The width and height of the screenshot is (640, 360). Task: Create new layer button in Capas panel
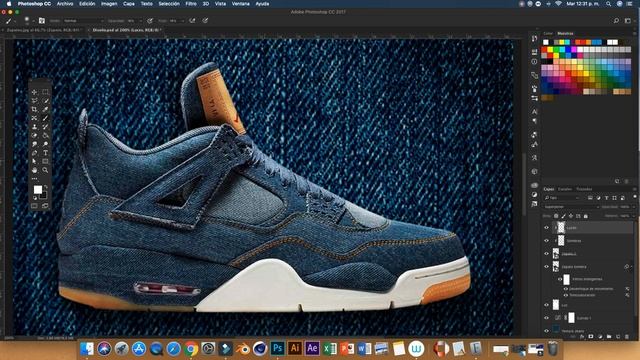pyautogui.click(x=618, y=337)
